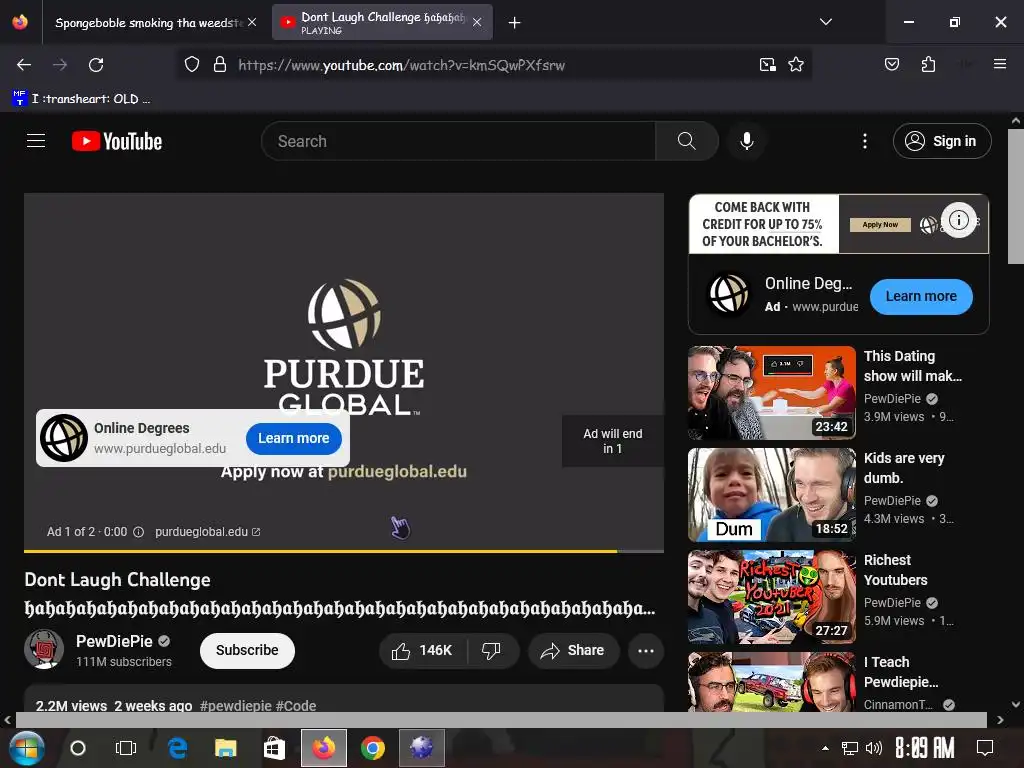The width and height of the screenshot is (1024, 768).
Task: Open PewDiePie channel avatar
Action: [x=44, y=649]
